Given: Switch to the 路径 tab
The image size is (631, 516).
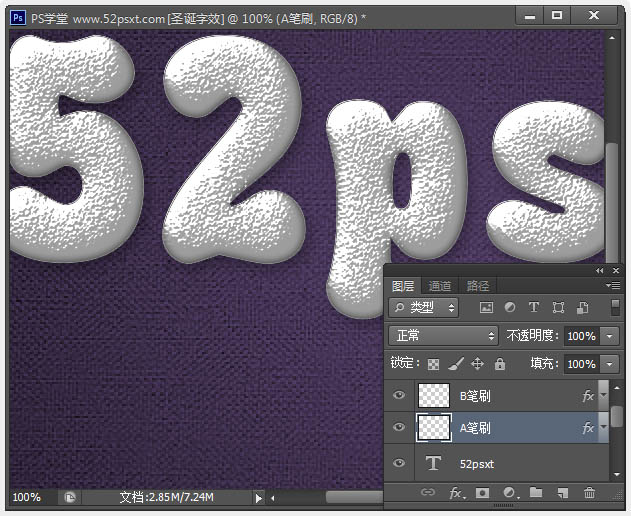Looking at the screenshot, I should pyautogui.click(x=478, y=286).
